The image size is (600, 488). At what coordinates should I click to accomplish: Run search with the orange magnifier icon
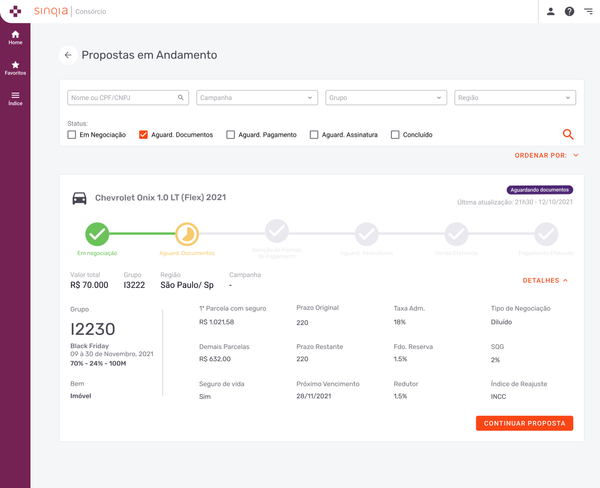point(568,134)
